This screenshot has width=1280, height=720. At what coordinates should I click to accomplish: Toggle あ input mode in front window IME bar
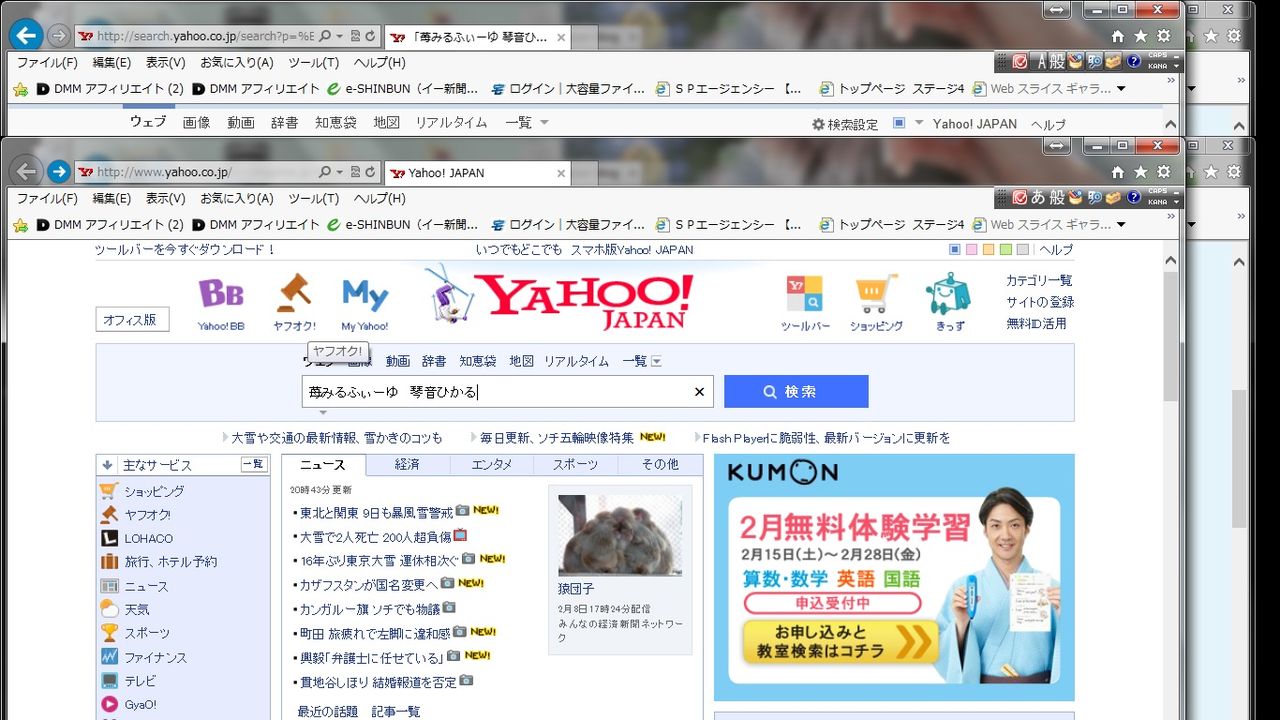[x=1039, y=197]
